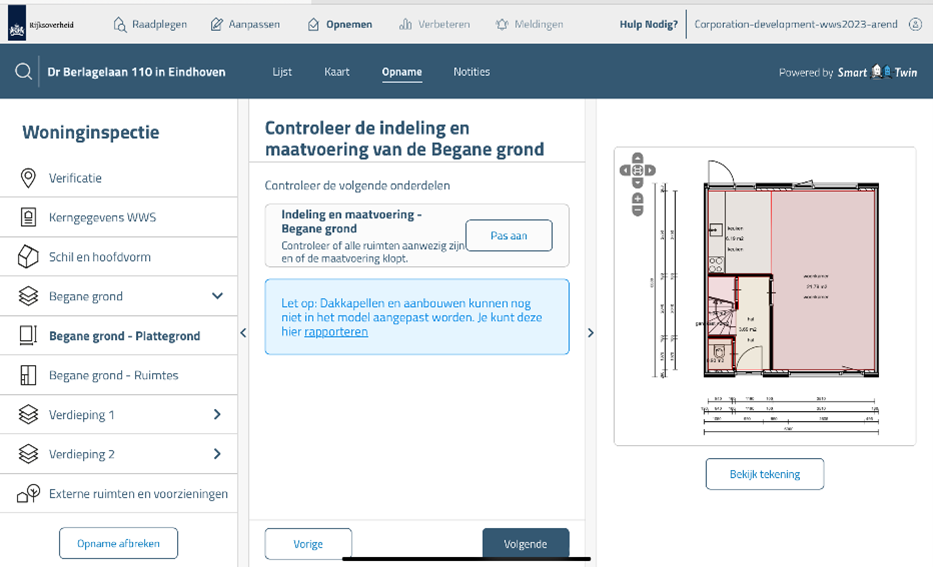The height and width of the screenshot is (567, 933).
Task: Click the Volgende button
Action: click(525, 544)
